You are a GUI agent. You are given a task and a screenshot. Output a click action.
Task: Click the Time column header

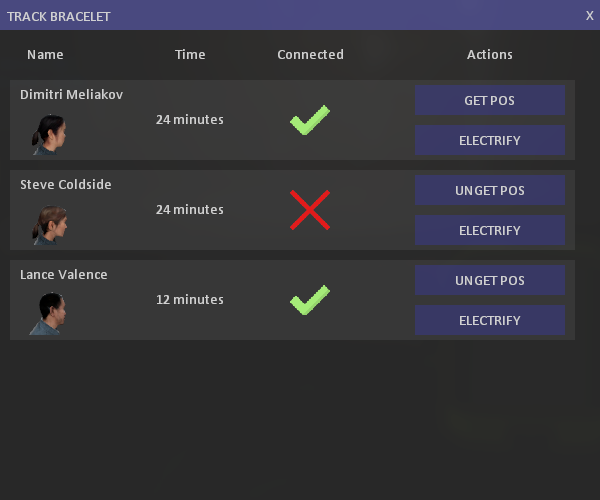pos(190,55)
